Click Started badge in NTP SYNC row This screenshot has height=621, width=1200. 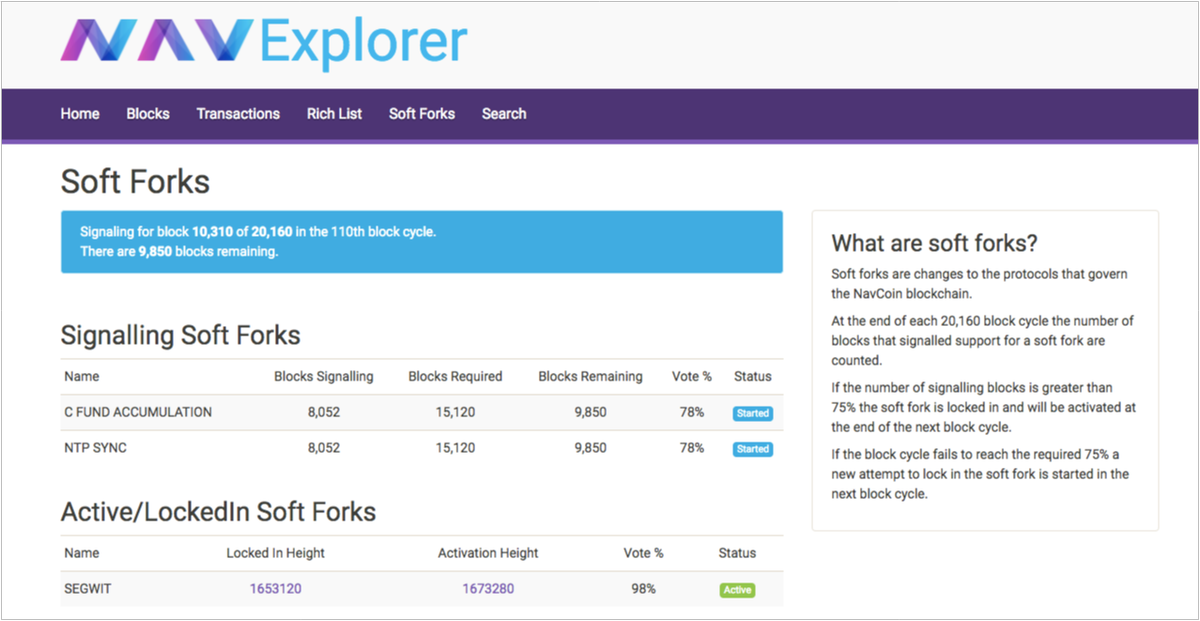tap(752, 449)
